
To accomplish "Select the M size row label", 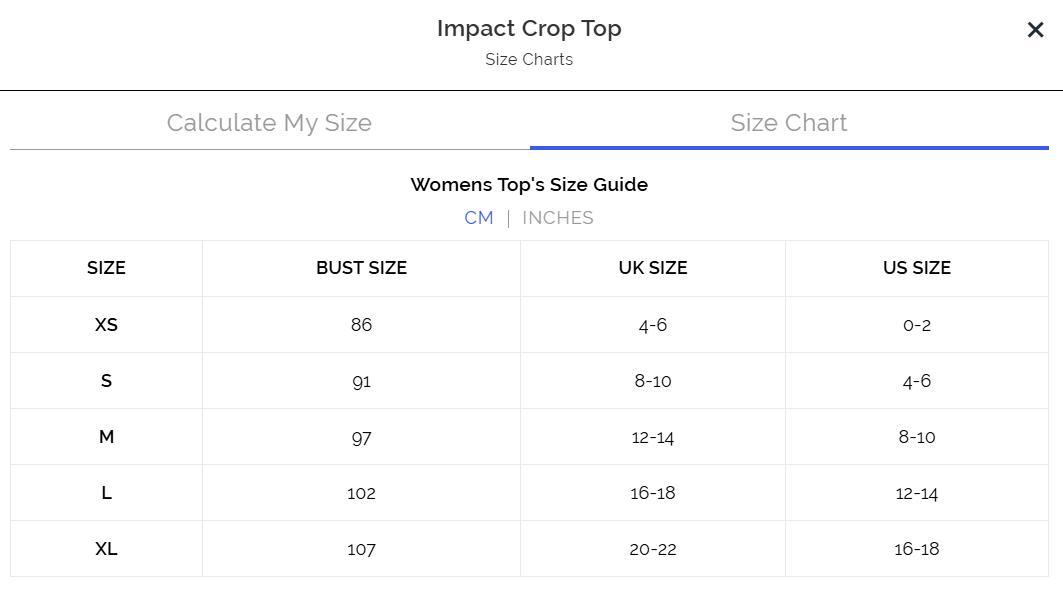I will (106, 437).
